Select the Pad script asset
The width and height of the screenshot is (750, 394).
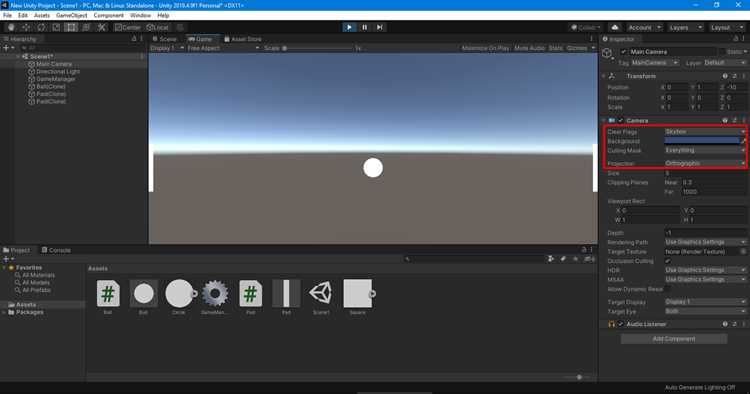[x=251, y=294]
